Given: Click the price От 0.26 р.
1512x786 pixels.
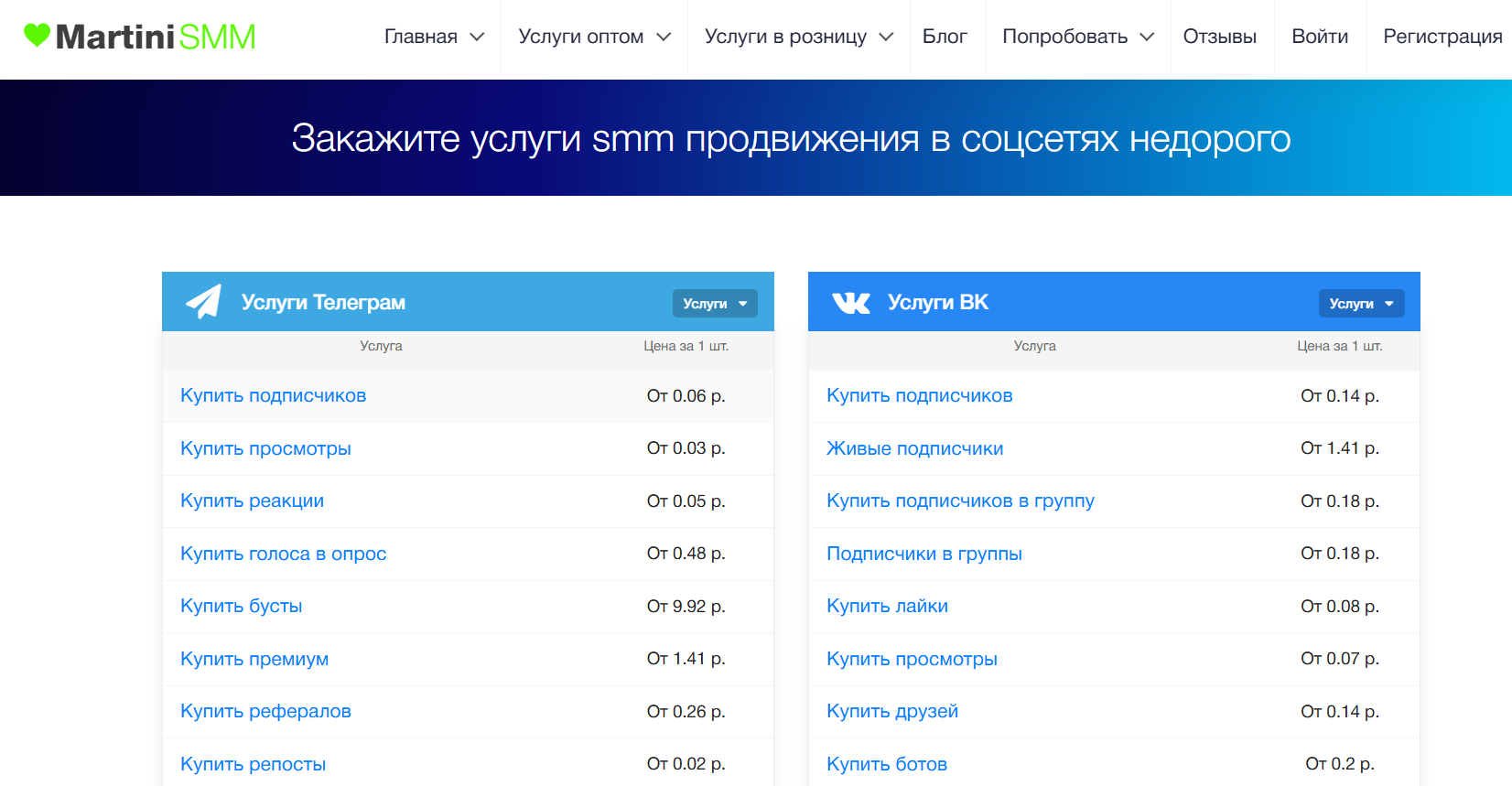Looking at the screenshot, I should tap(686, 711).
